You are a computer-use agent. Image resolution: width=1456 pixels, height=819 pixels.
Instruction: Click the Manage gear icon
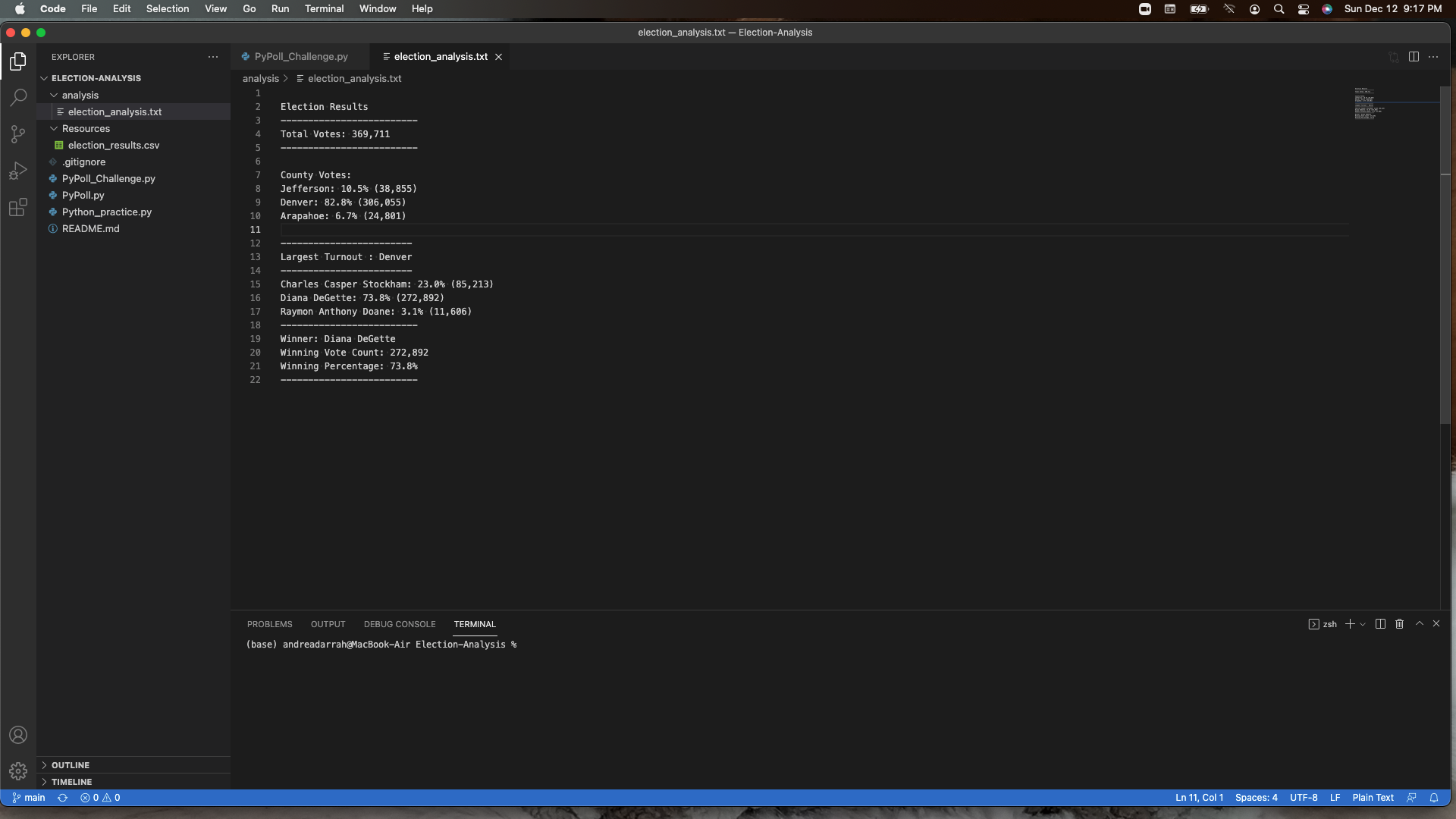(x=18, y=771)
